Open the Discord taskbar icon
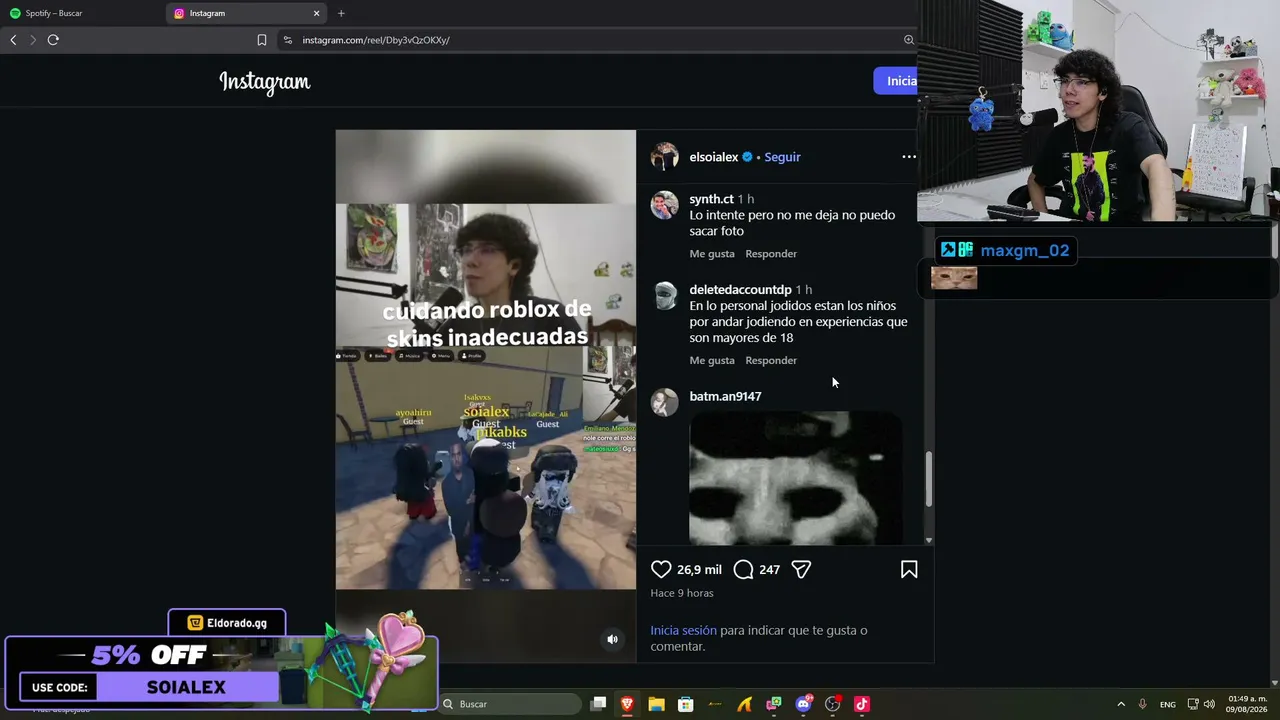 click(803, 704)
